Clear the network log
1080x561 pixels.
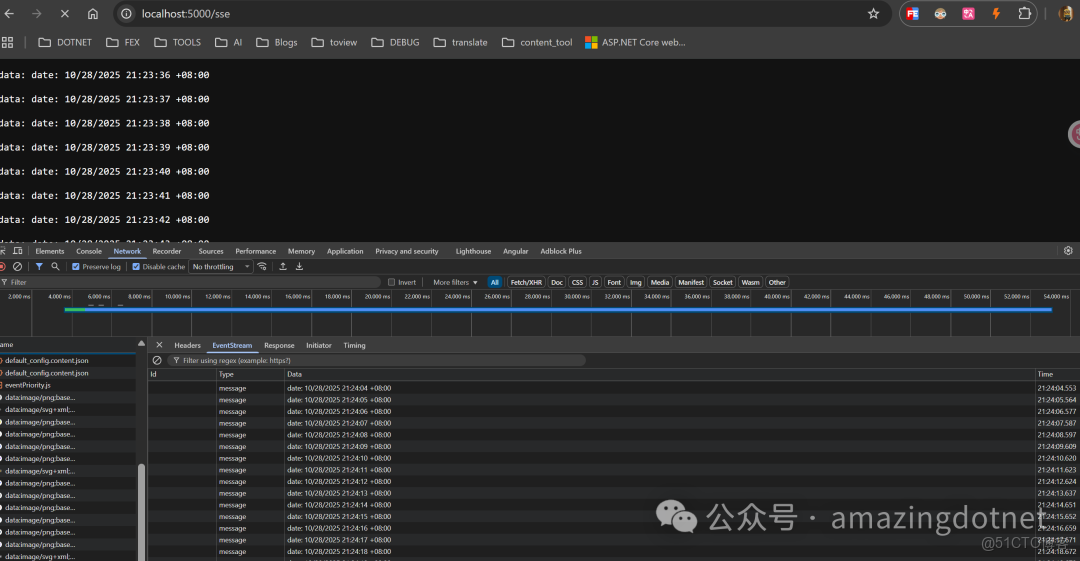pyautogui.click(x=17, y=267)
